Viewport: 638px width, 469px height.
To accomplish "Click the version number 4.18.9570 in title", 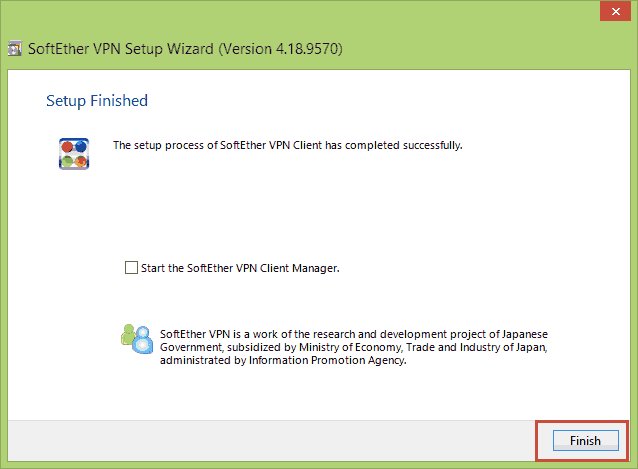I will [308, 49].
